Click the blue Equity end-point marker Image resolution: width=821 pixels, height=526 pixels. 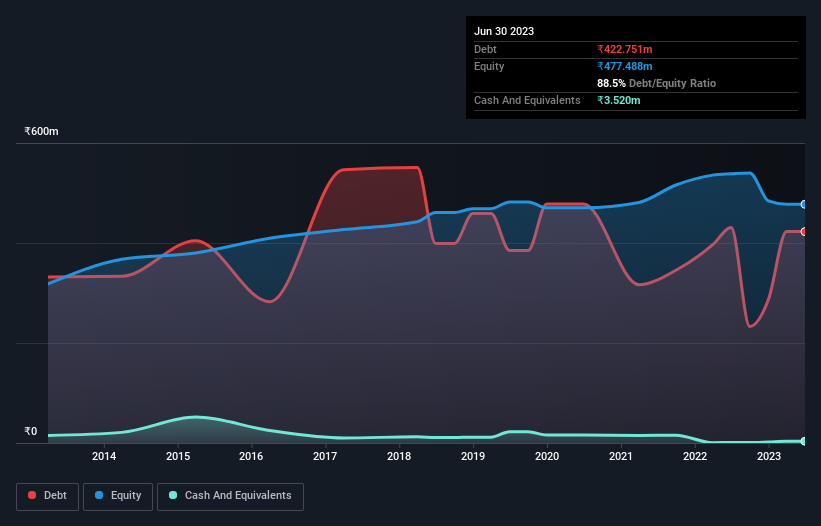(804, 204)
